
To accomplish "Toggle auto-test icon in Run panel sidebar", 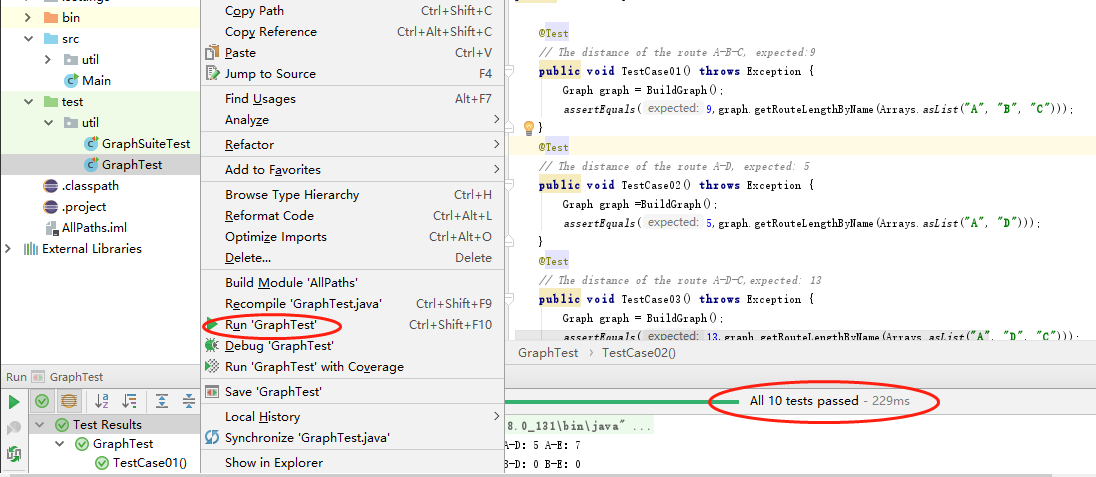I will point(14,453).
